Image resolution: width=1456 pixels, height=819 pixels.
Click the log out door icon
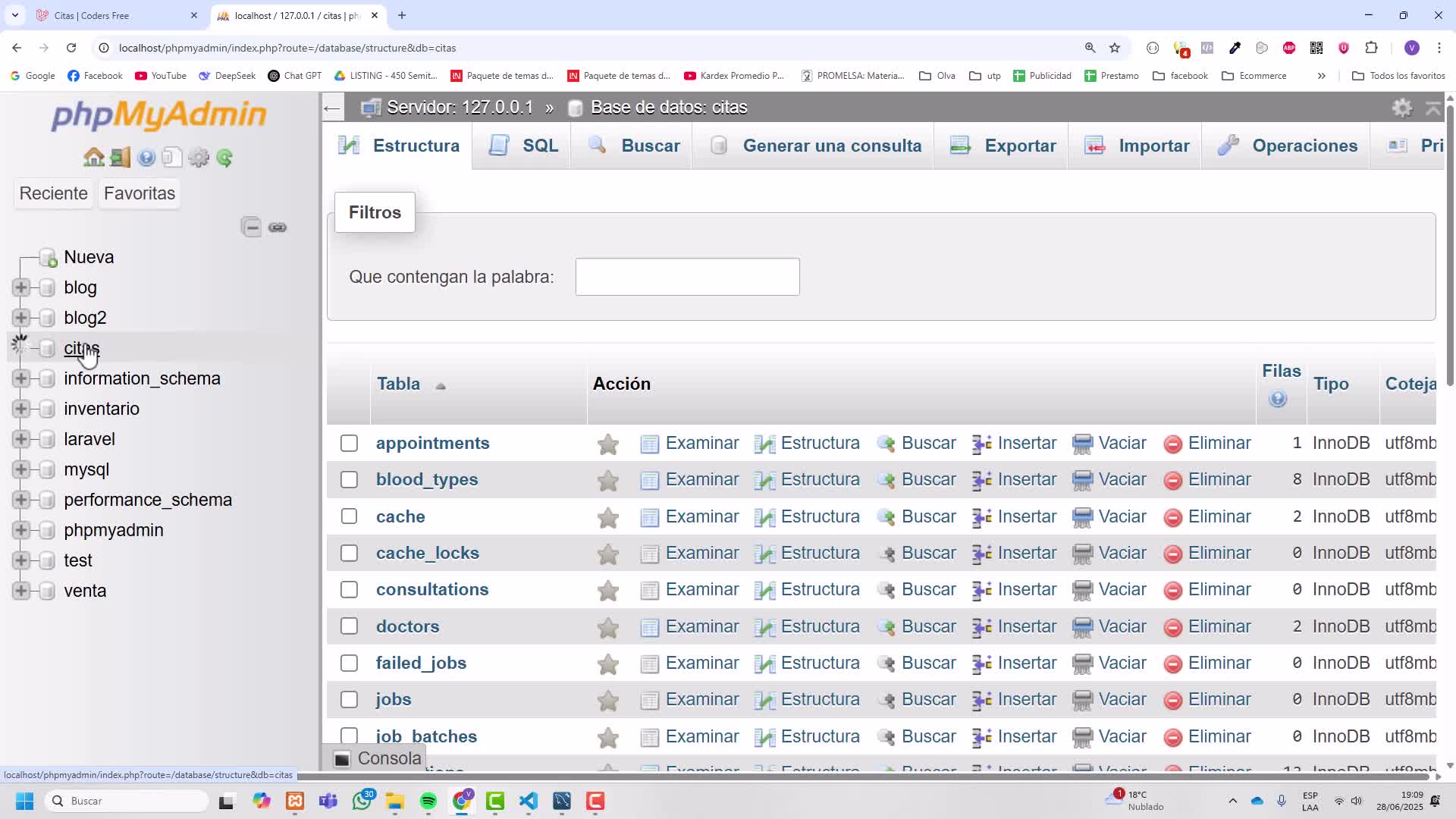(x=120, y=157)
